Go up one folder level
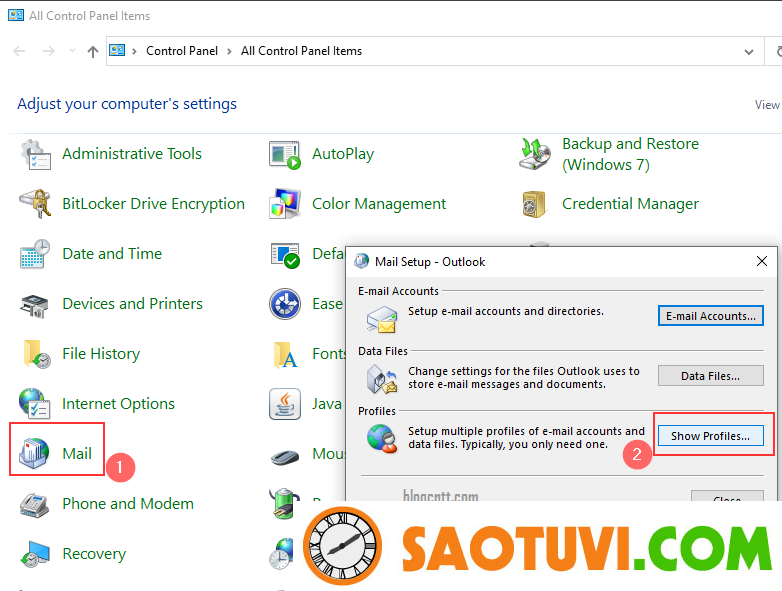Screen dimensions: 782x591 [x=93, y=51]
